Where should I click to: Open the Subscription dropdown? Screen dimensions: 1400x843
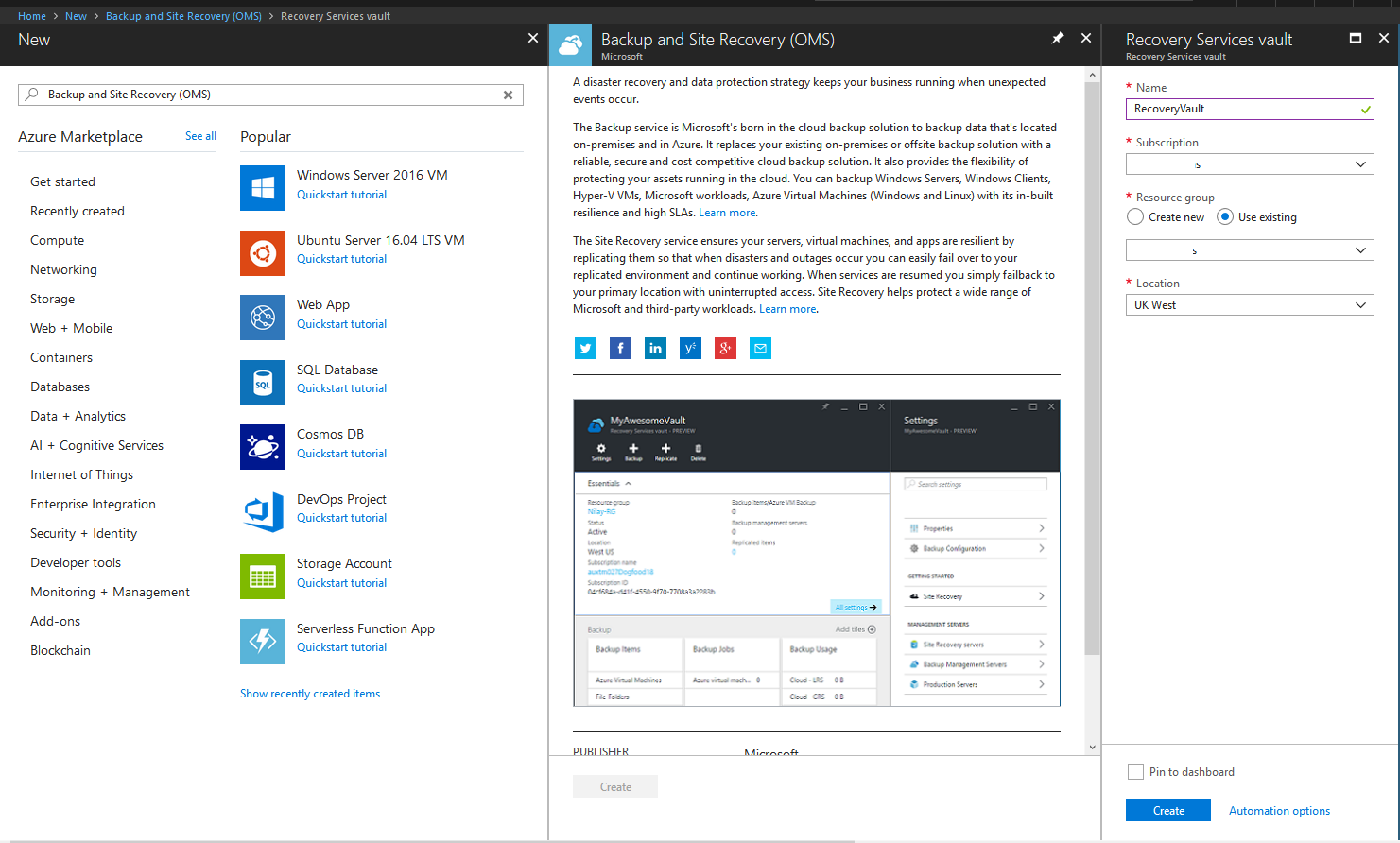coord(1250,164)
